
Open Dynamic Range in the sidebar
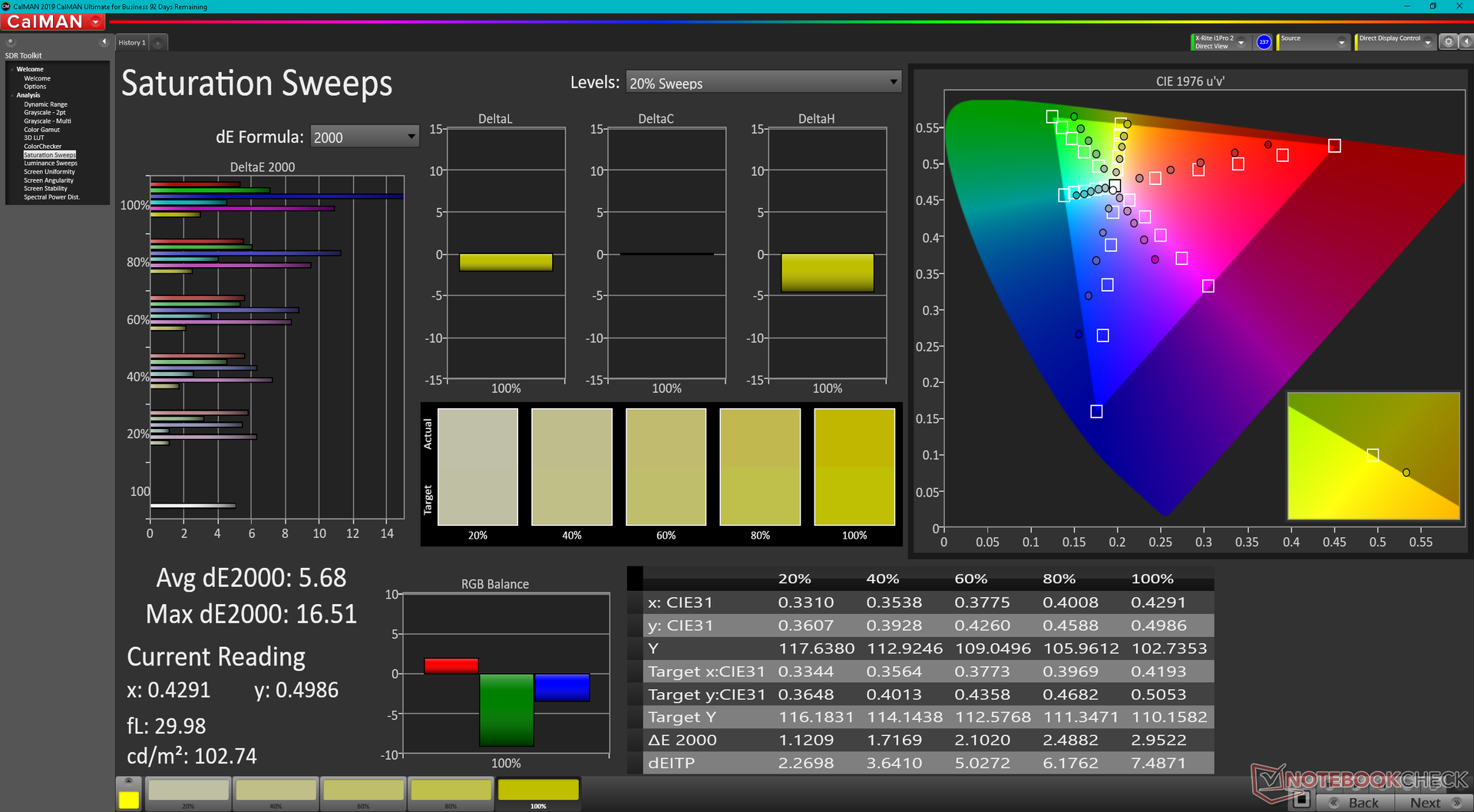pyautogui.click(x=45, y=104)
